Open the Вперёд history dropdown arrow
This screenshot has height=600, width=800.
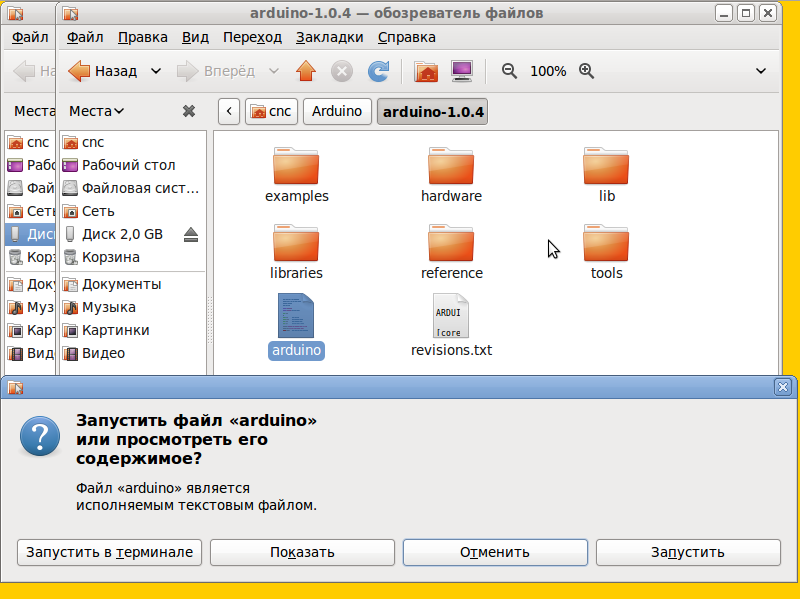(274, 71)
